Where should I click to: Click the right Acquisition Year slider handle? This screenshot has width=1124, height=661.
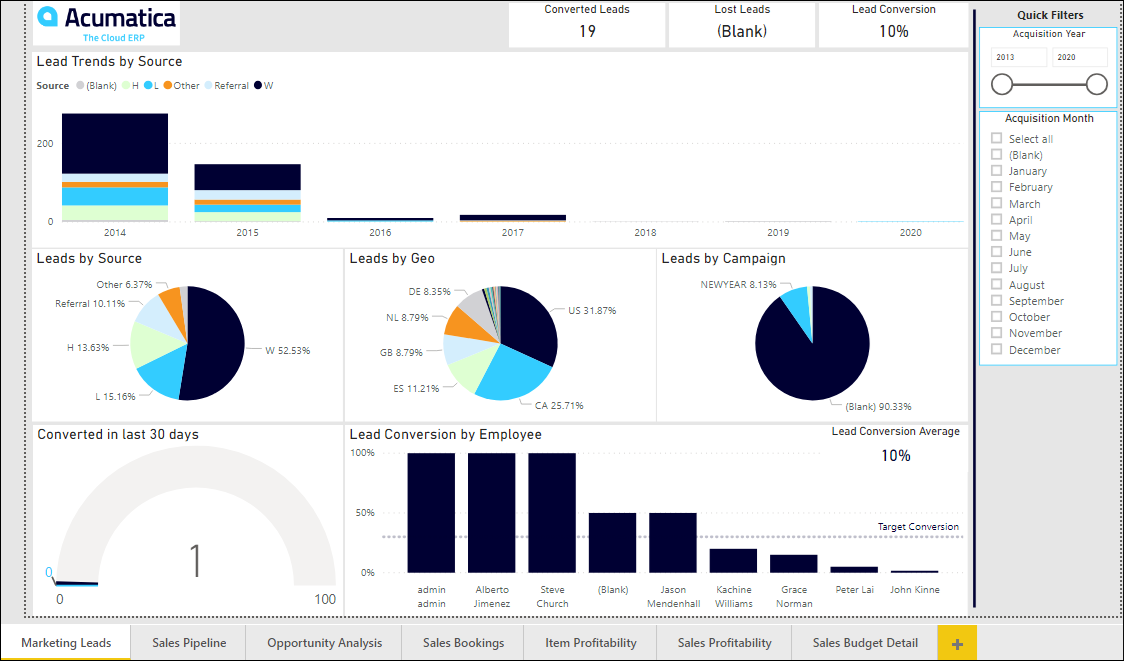(1096, 85)
